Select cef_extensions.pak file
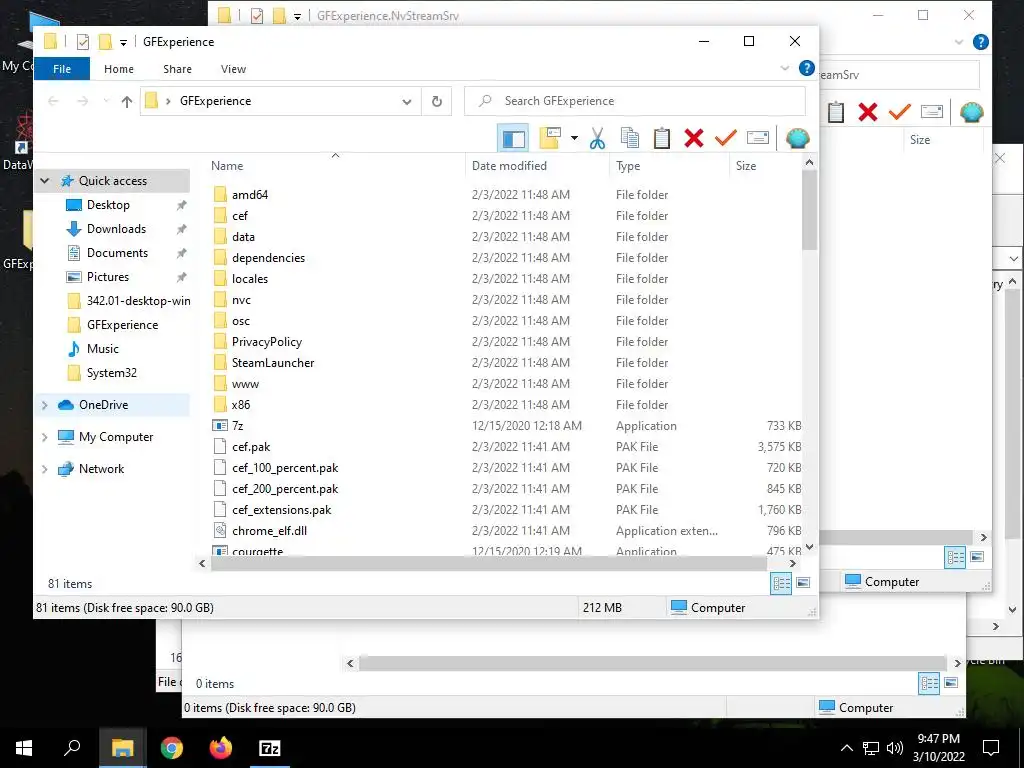This screenshot has width=1024, height=768. [x=281, y=510]
